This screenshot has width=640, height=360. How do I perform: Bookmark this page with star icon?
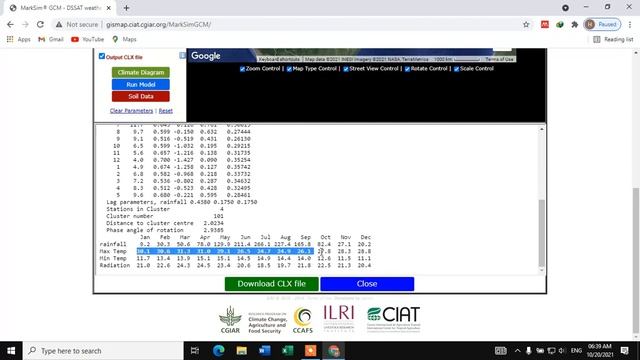526,24
